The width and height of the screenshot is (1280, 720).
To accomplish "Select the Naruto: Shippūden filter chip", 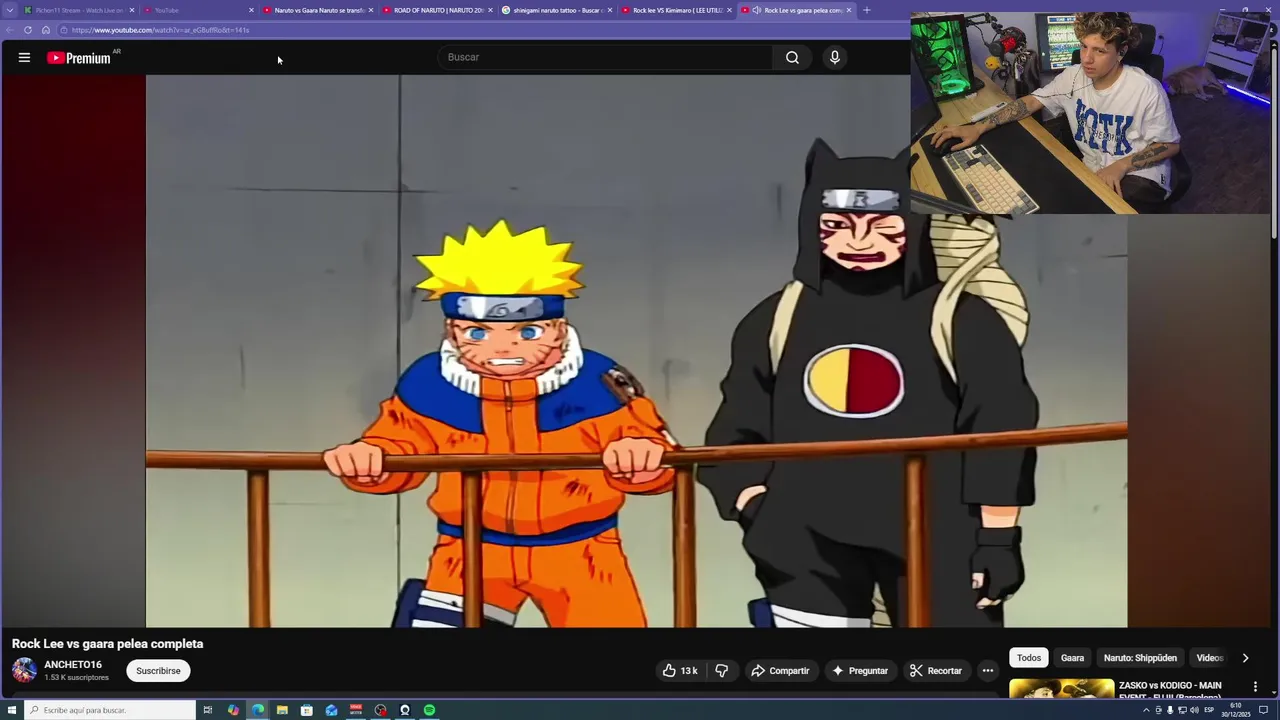I will point(1140,658).
